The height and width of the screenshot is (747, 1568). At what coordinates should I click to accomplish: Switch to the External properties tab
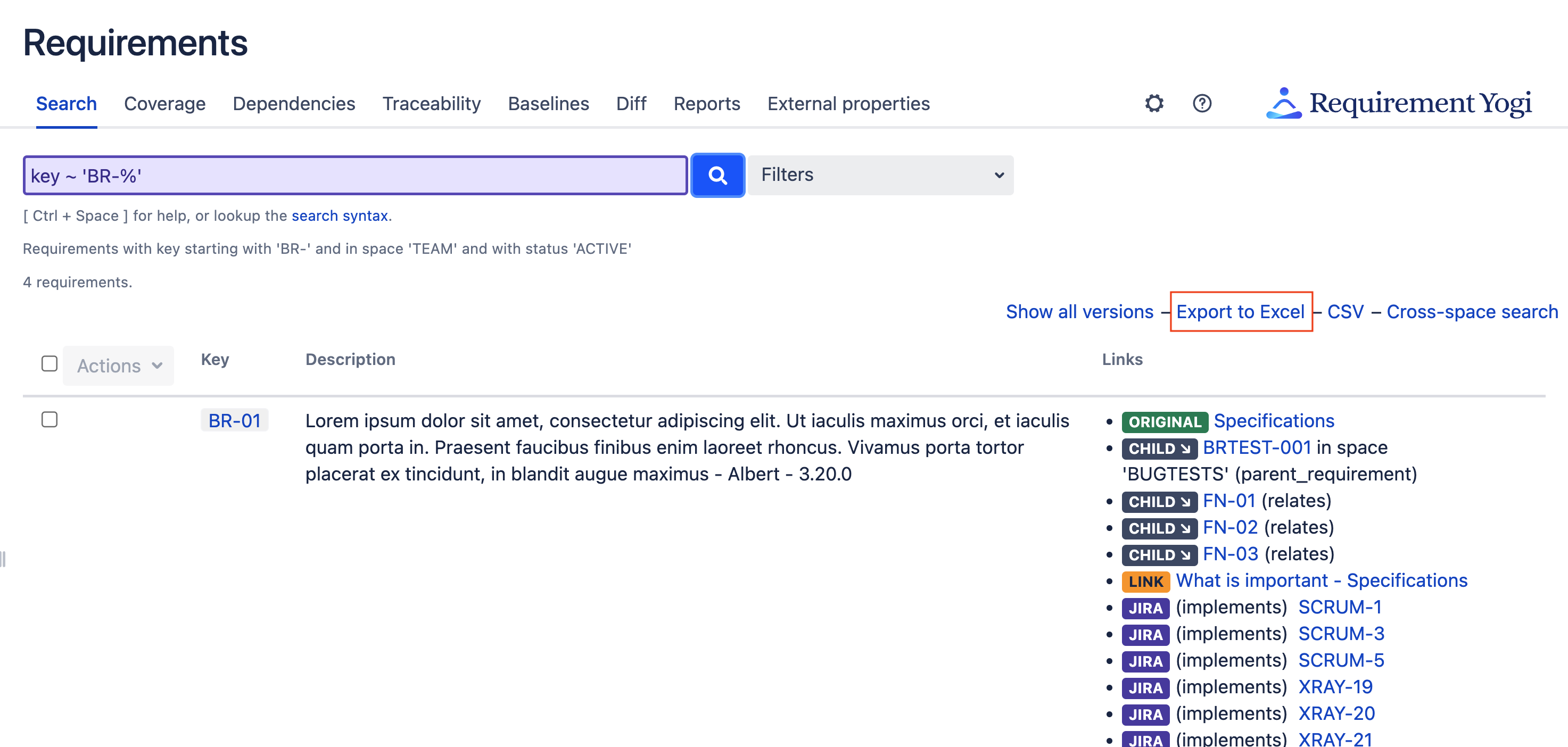(x=848, y=103)
